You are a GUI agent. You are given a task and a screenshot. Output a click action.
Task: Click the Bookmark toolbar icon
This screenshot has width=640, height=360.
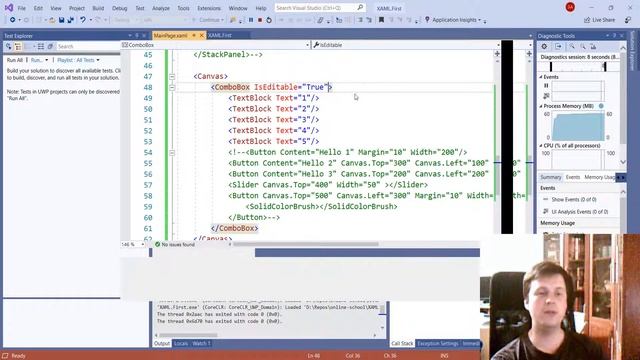click(x=381, y=20)
